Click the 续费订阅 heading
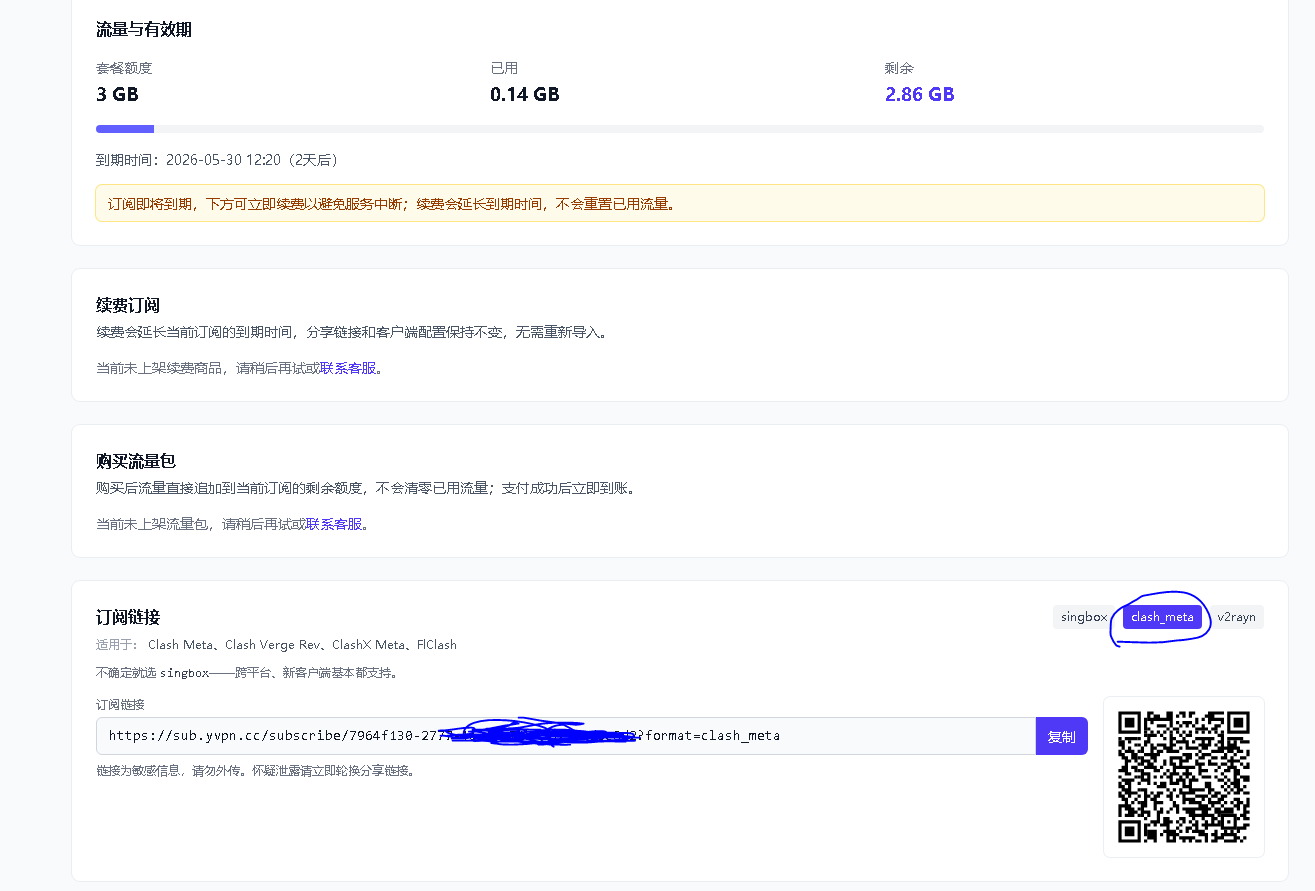1315x891 pixels. pyautogui.click(x=128, y=306)
